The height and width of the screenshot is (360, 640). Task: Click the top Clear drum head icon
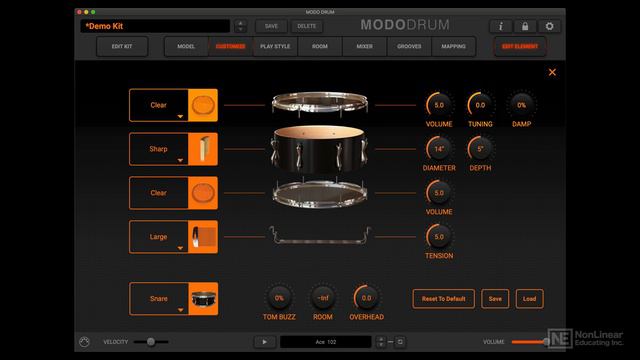tap(203, 105)
